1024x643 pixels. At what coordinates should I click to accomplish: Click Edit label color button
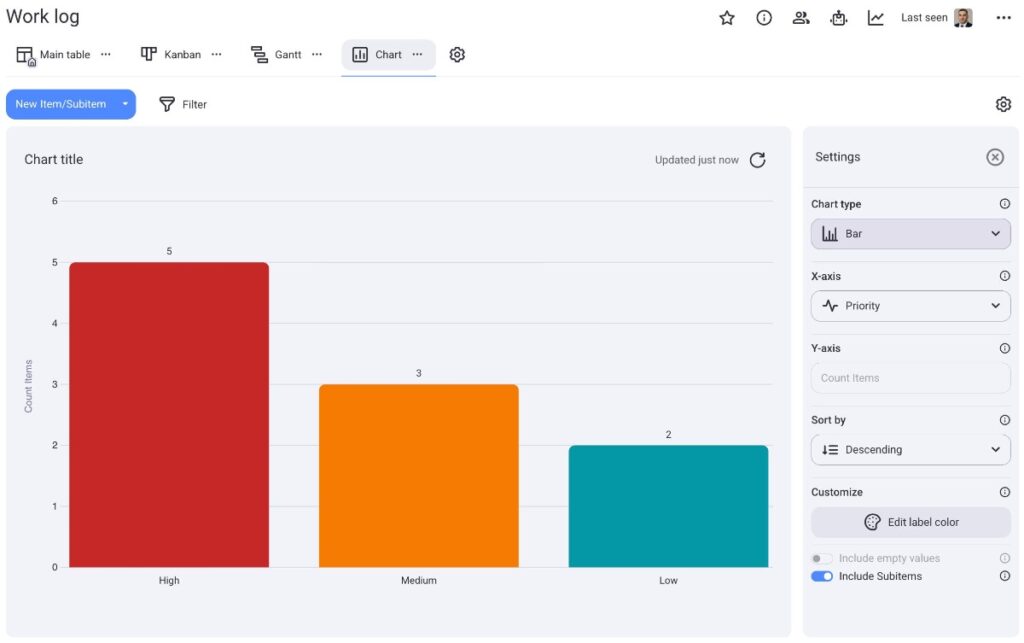[x=910, y=522]
